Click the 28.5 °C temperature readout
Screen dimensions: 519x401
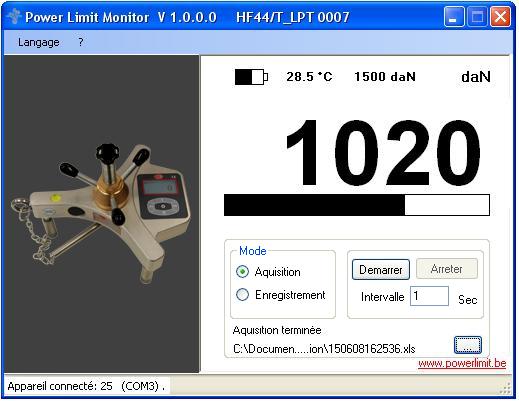[309, 77]
